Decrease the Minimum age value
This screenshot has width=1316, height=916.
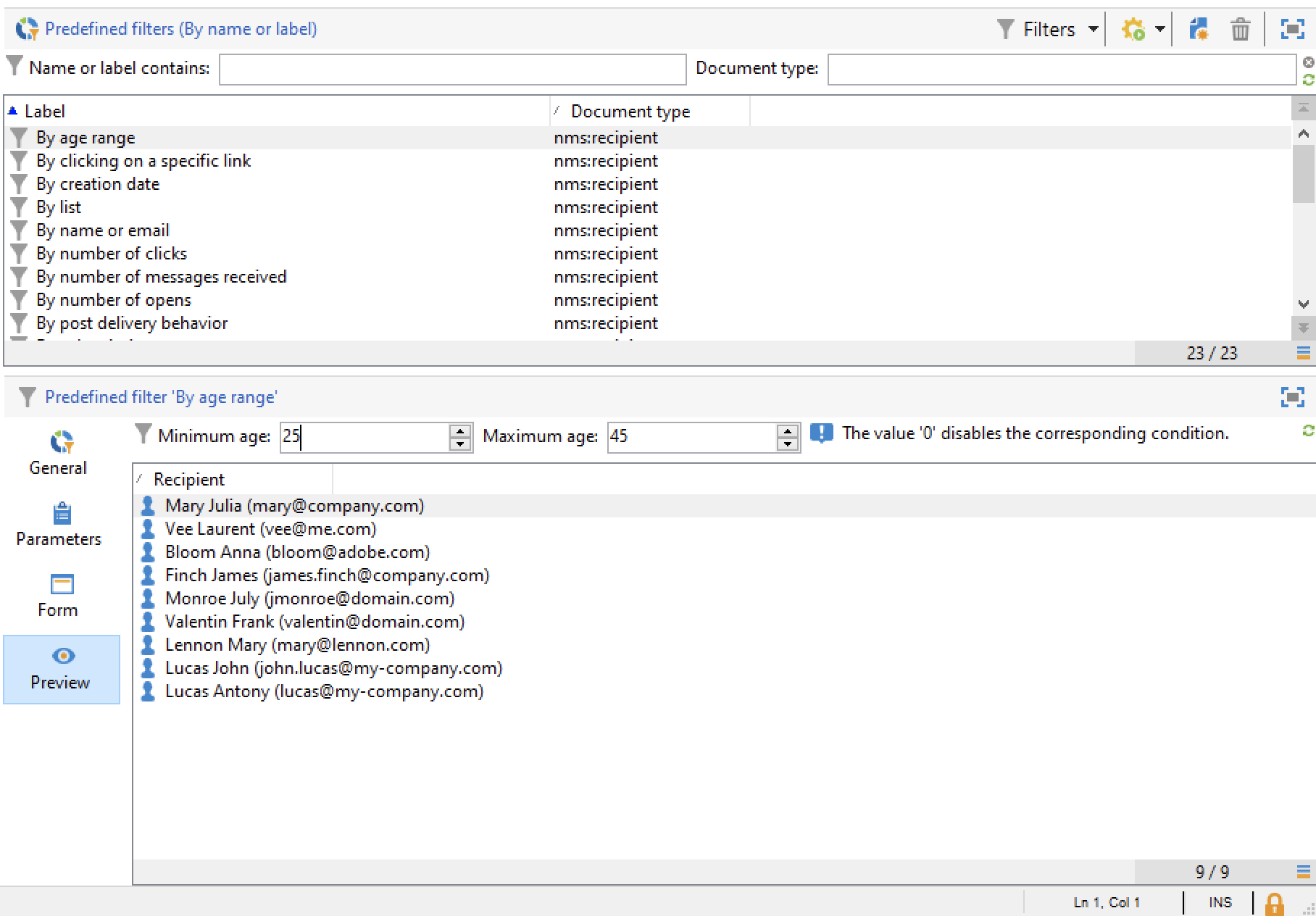coord(460,444)
